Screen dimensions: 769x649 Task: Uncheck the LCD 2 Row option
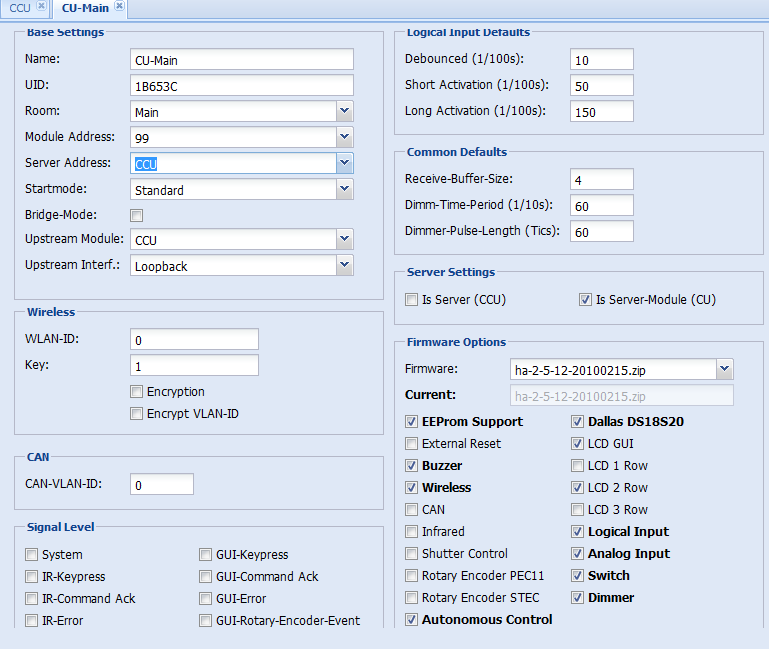[578, 488]
